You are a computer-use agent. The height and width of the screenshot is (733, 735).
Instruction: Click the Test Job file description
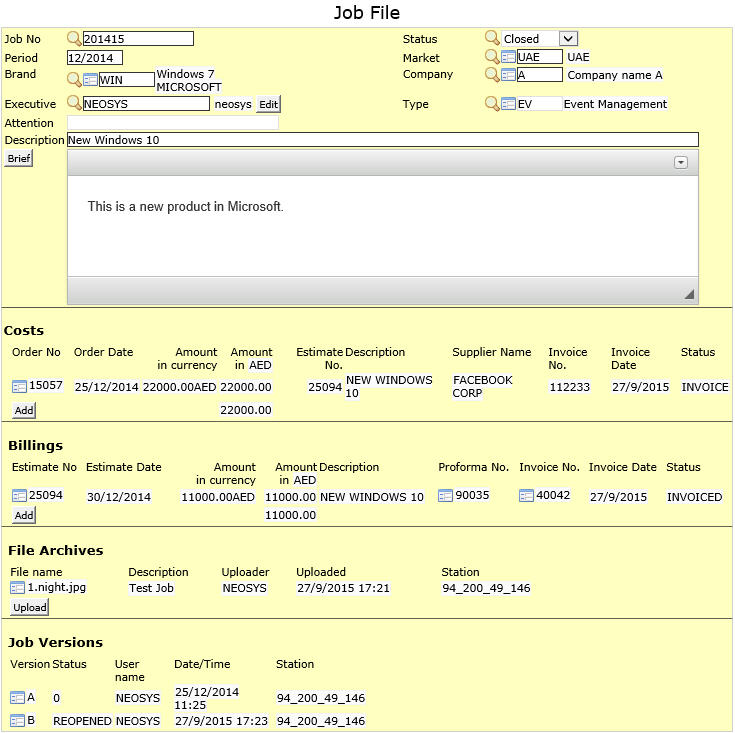click(x=151, y=588)
